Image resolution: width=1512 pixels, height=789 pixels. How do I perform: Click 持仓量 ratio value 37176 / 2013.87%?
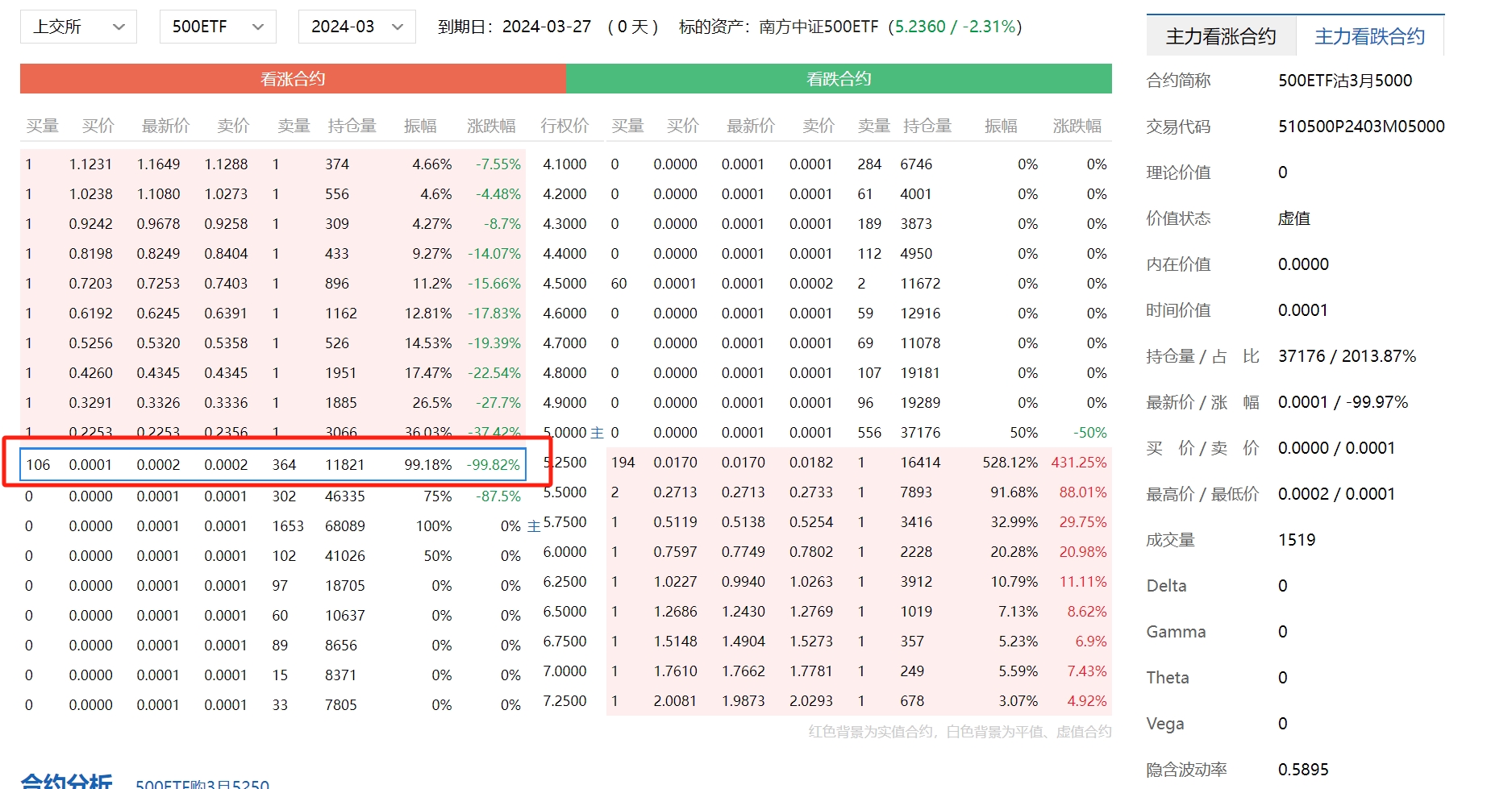click(x=1347, y=356)
